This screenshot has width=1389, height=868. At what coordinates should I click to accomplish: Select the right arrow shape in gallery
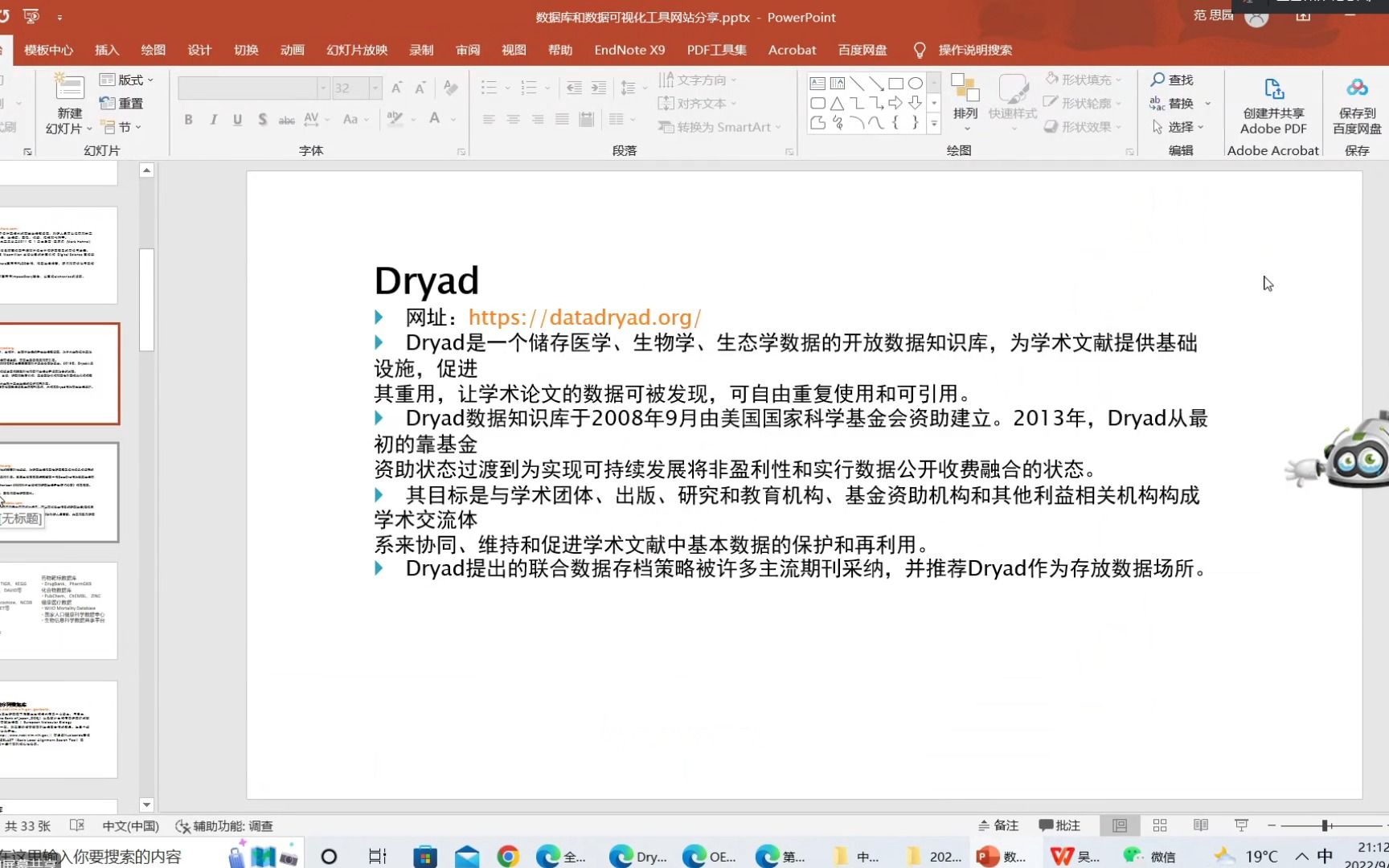click(x=895, y=103)
